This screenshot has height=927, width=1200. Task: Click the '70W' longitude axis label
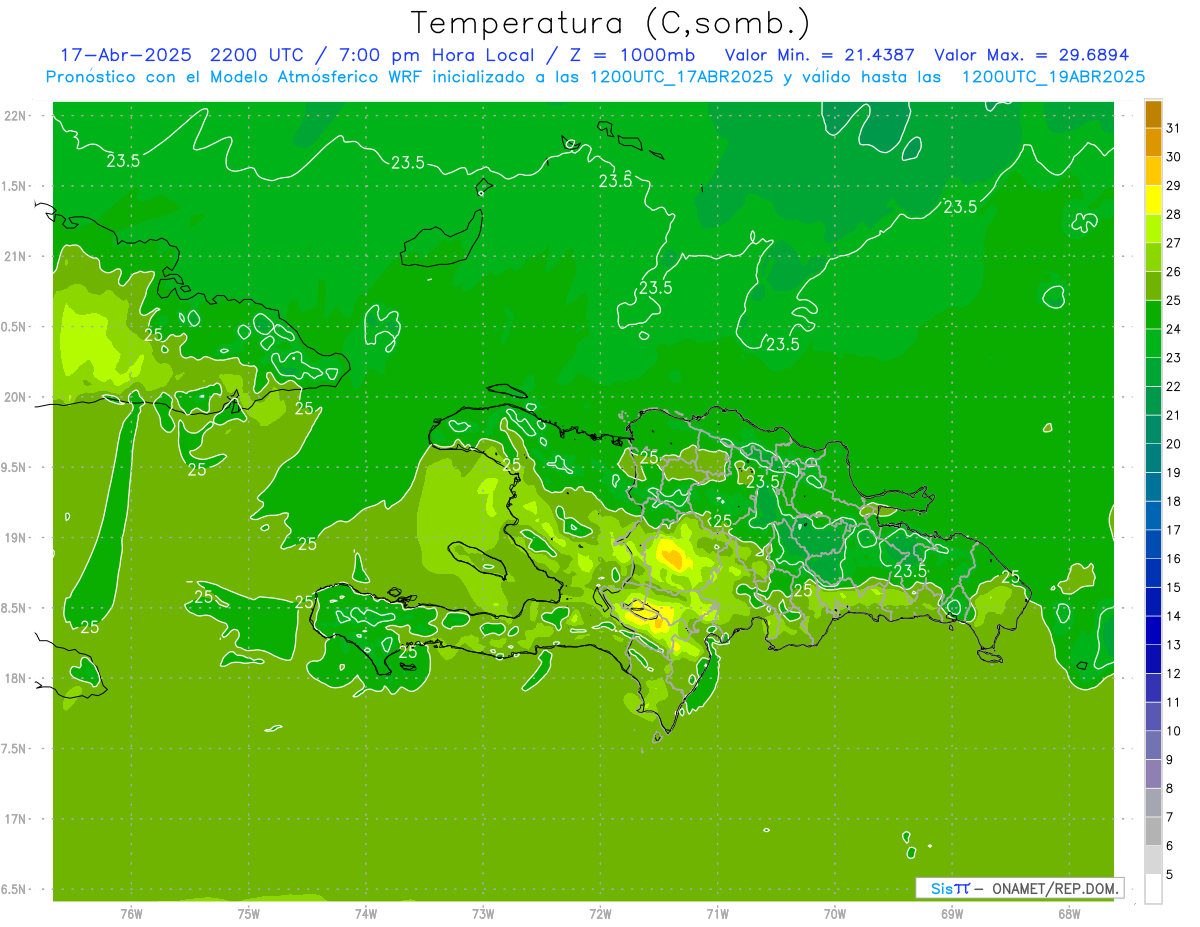tap(835, 913)
